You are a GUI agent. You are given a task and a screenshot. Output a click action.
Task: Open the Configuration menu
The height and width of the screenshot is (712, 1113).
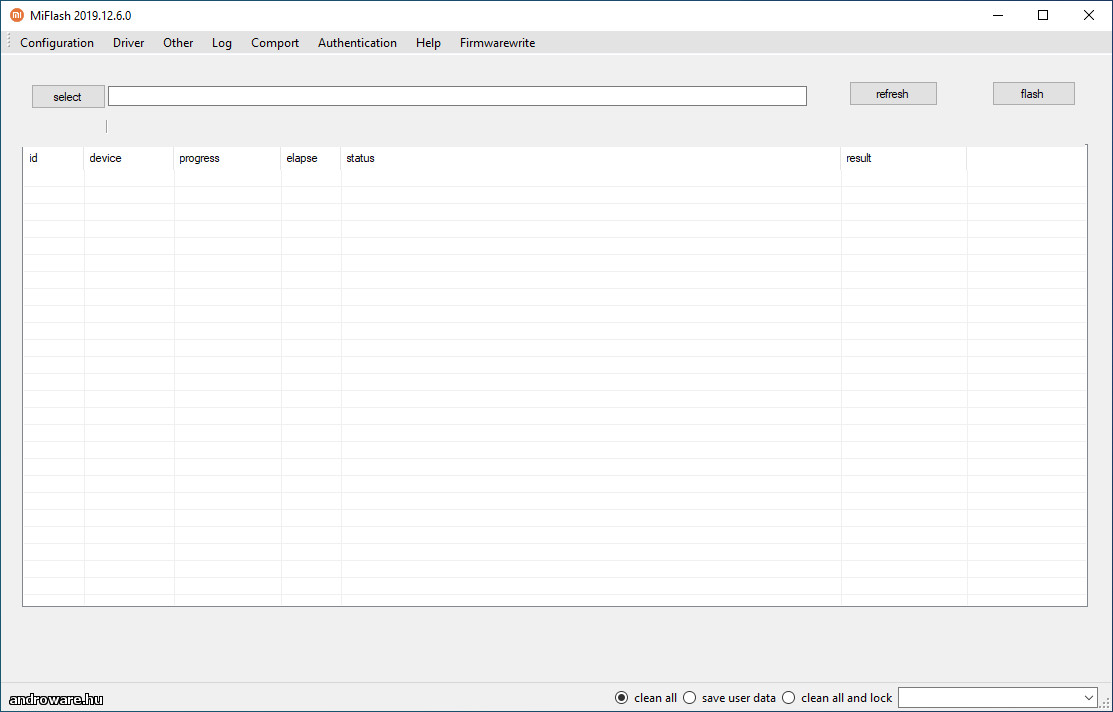pyautogui.click(x=57, y=43)
